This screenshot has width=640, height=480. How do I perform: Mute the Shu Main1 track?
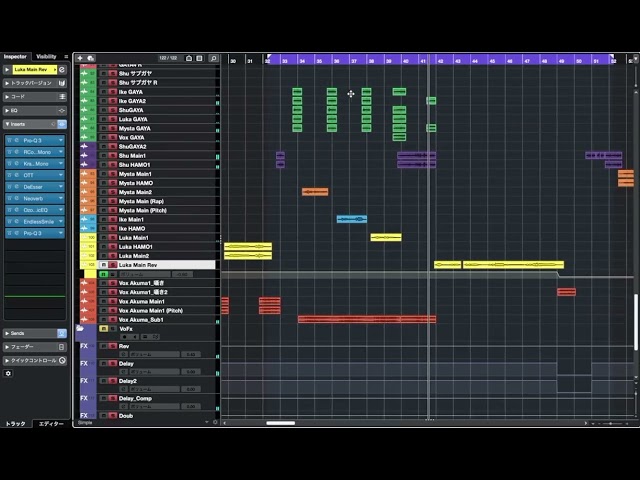point(104,156)
